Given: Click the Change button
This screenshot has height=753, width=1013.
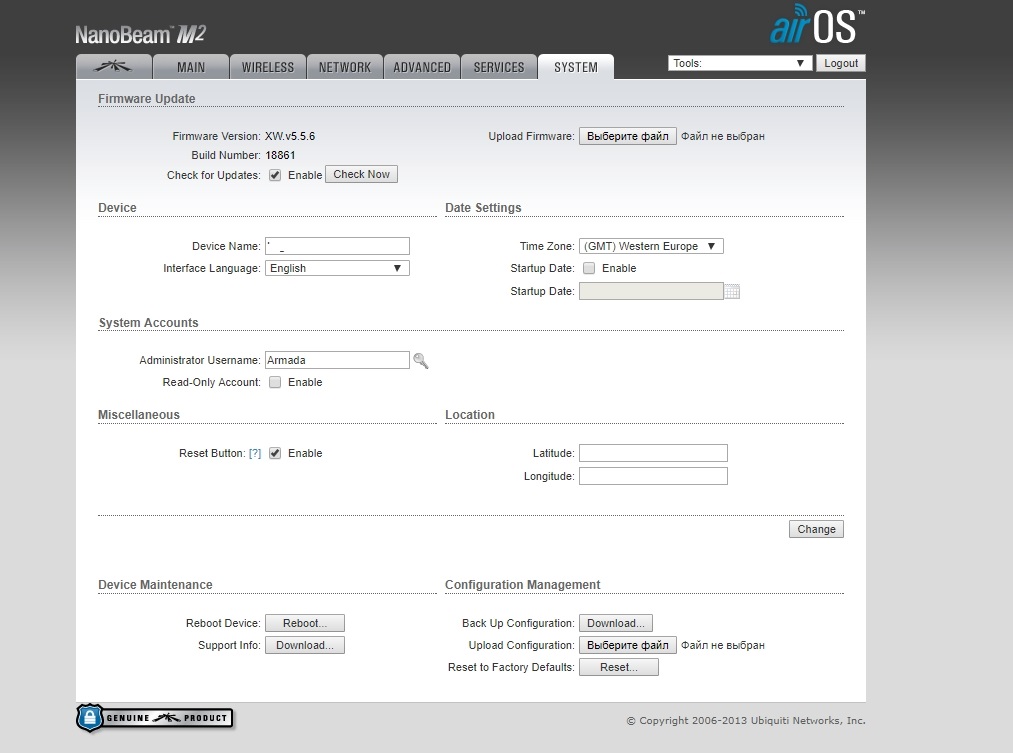Looking at the screenshot, I should click(816, 529).
